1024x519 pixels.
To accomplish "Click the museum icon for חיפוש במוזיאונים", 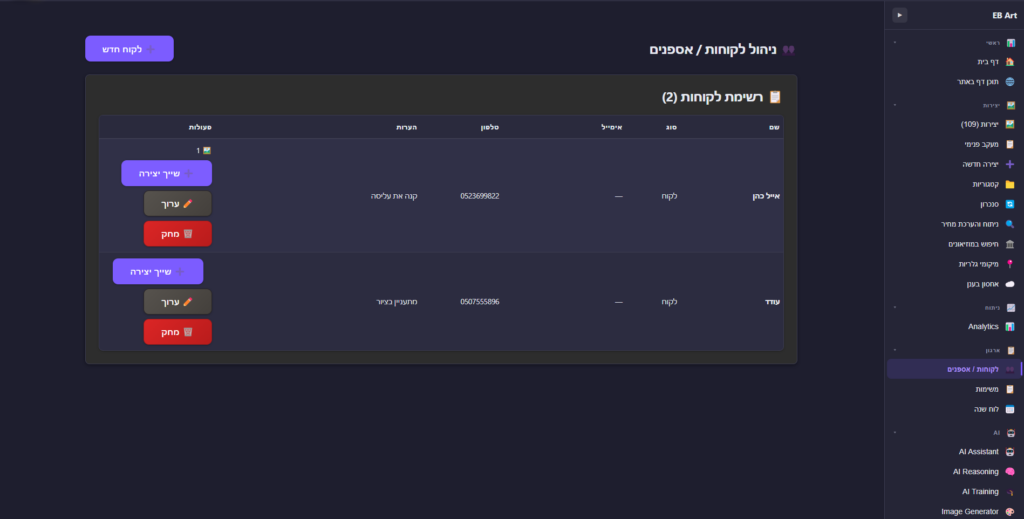I will [1010, 244].
